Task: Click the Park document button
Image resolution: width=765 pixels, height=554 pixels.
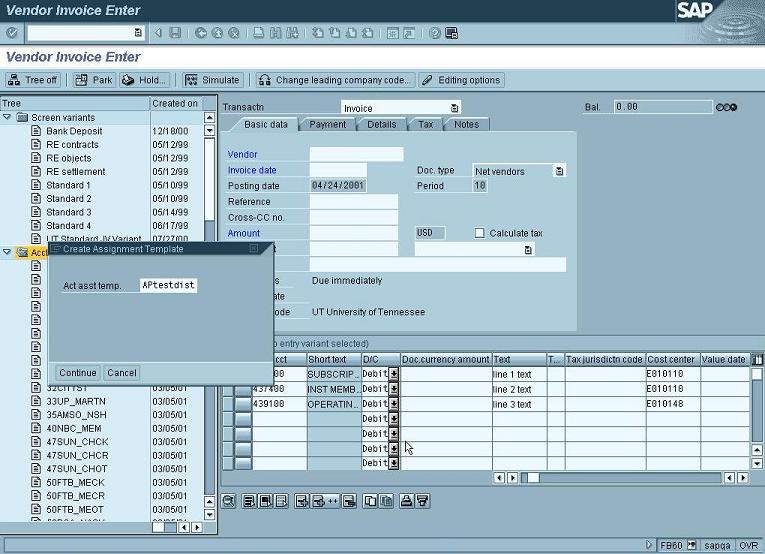Action: (x=96, y=80)
